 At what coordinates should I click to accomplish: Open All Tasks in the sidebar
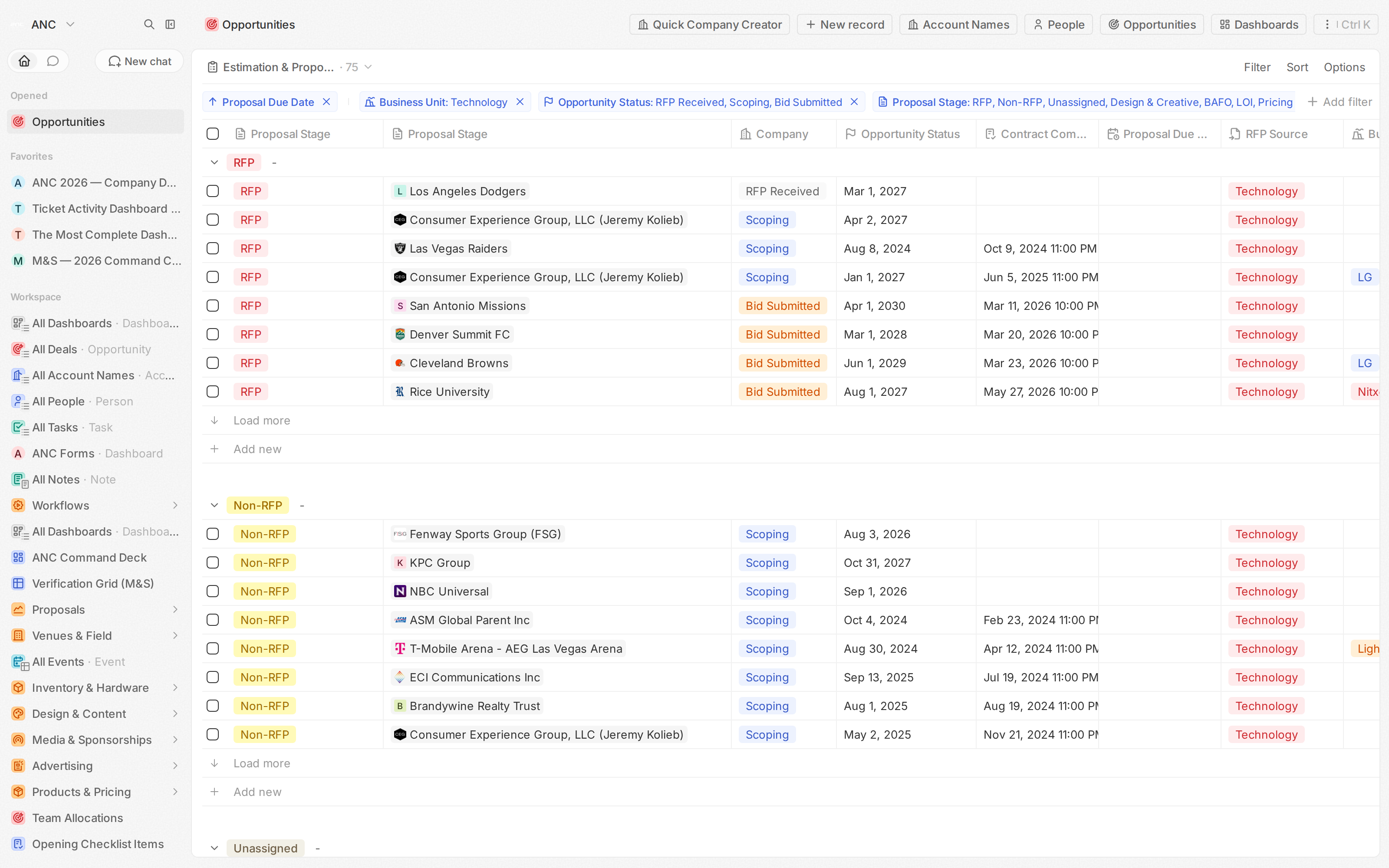pos(95,427)
